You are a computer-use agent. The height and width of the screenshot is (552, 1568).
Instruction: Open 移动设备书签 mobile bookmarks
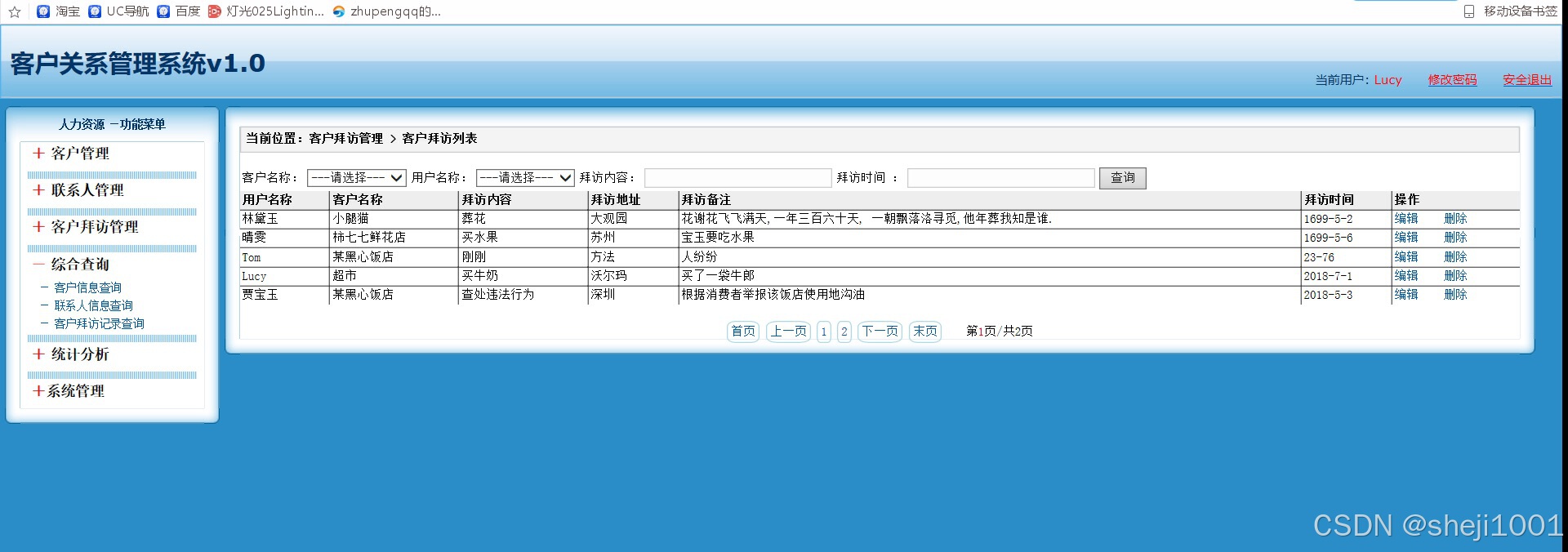(x=1510, y=11)
